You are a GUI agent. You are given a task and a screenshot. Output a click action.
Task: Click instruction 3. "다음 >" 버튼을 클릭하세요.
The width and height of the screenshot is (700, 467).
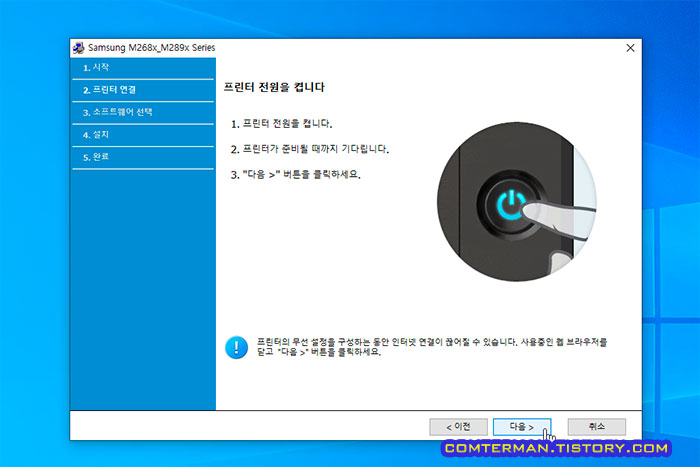(x=296, y=174)
